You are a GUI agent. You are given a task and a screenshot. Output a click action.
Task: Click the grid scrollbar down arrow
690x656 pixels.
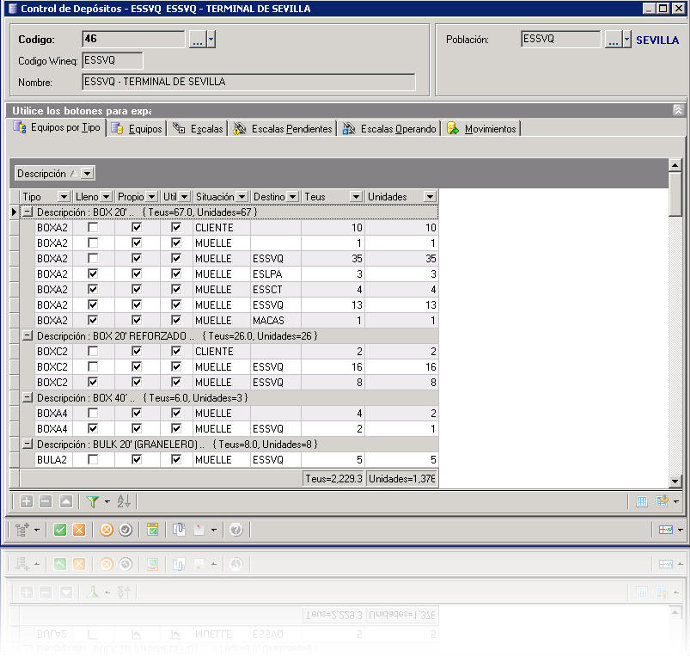pos(675,481)
